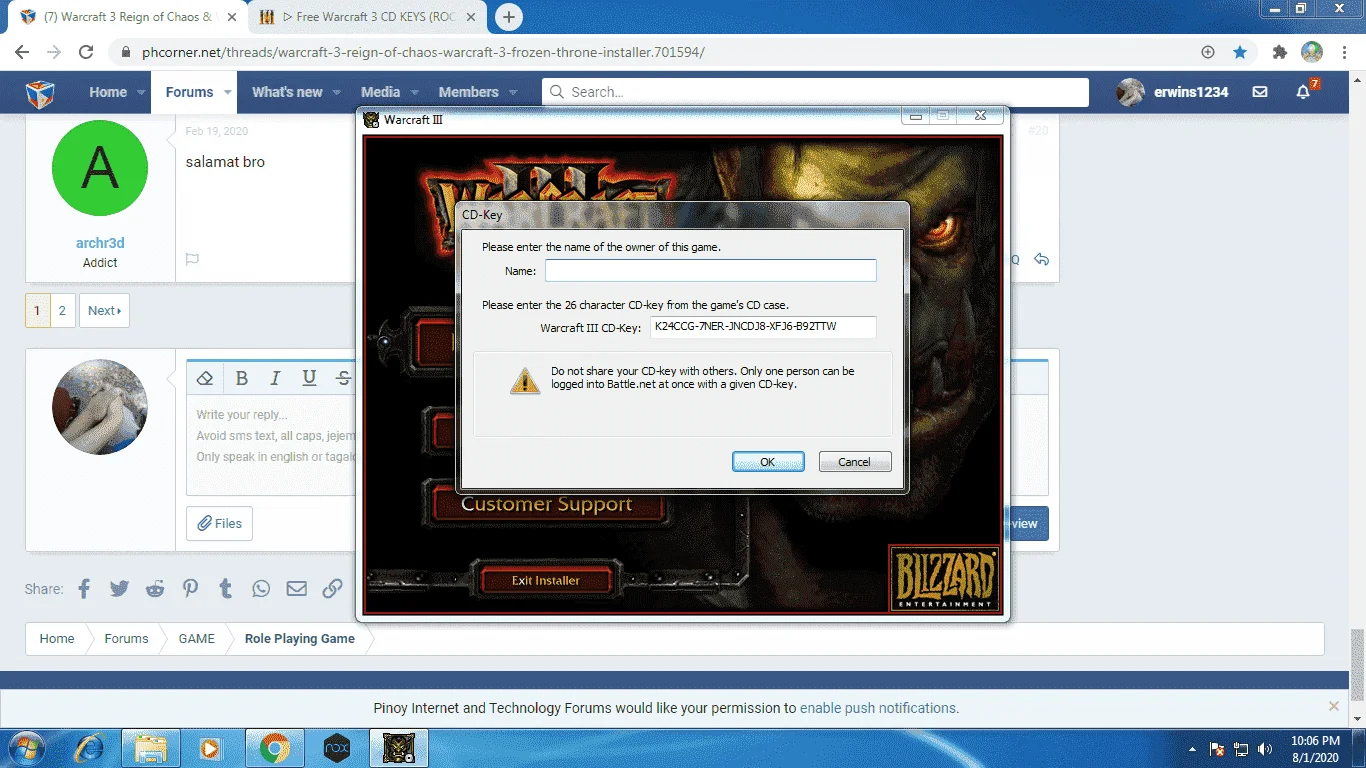Open the Chrome profile avatar
1366x768 pixels.
tap(1312, 52)
